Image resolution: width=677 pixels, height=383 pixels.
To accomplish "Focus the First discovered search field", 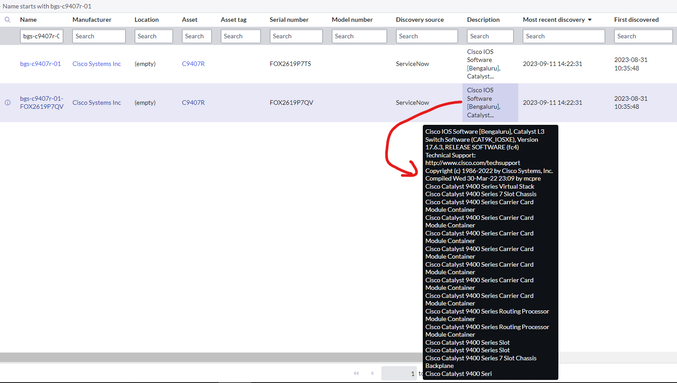I will [643, 36].
